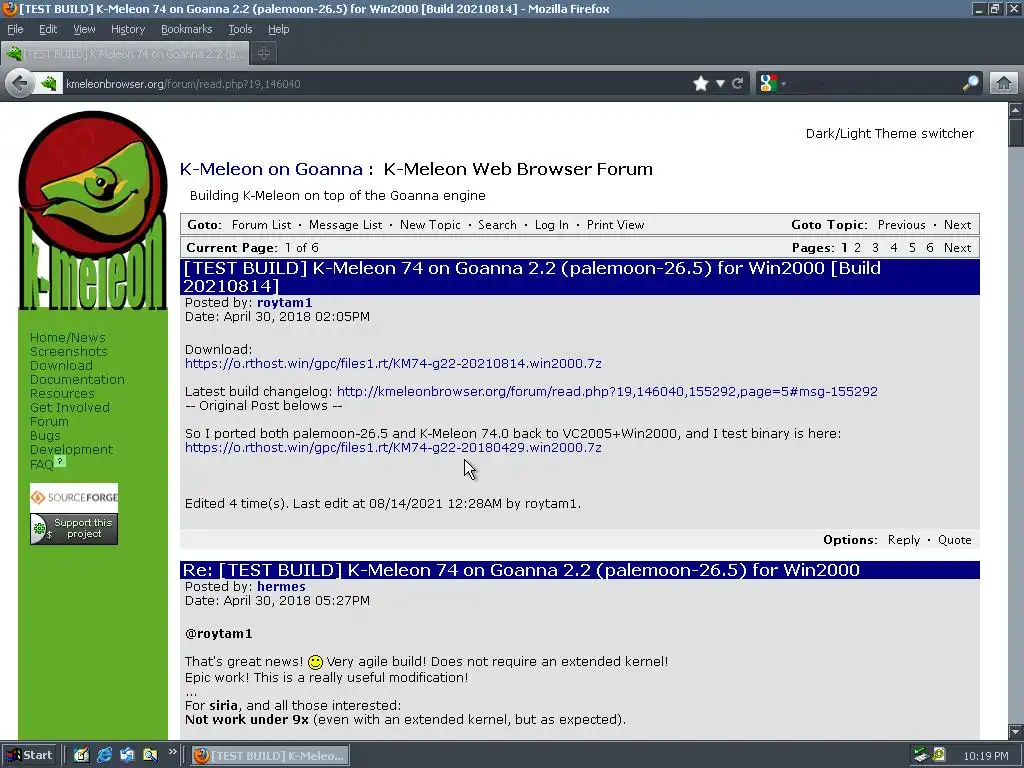Jump to page 6 of the thread
1024x768 pixels.
[x=929, y=248]
